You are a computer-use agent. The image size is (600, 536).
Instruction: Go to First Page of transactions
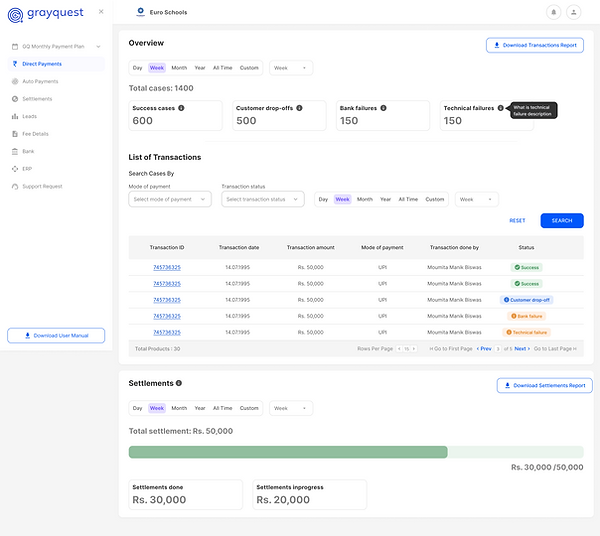[x=451, y=349]
